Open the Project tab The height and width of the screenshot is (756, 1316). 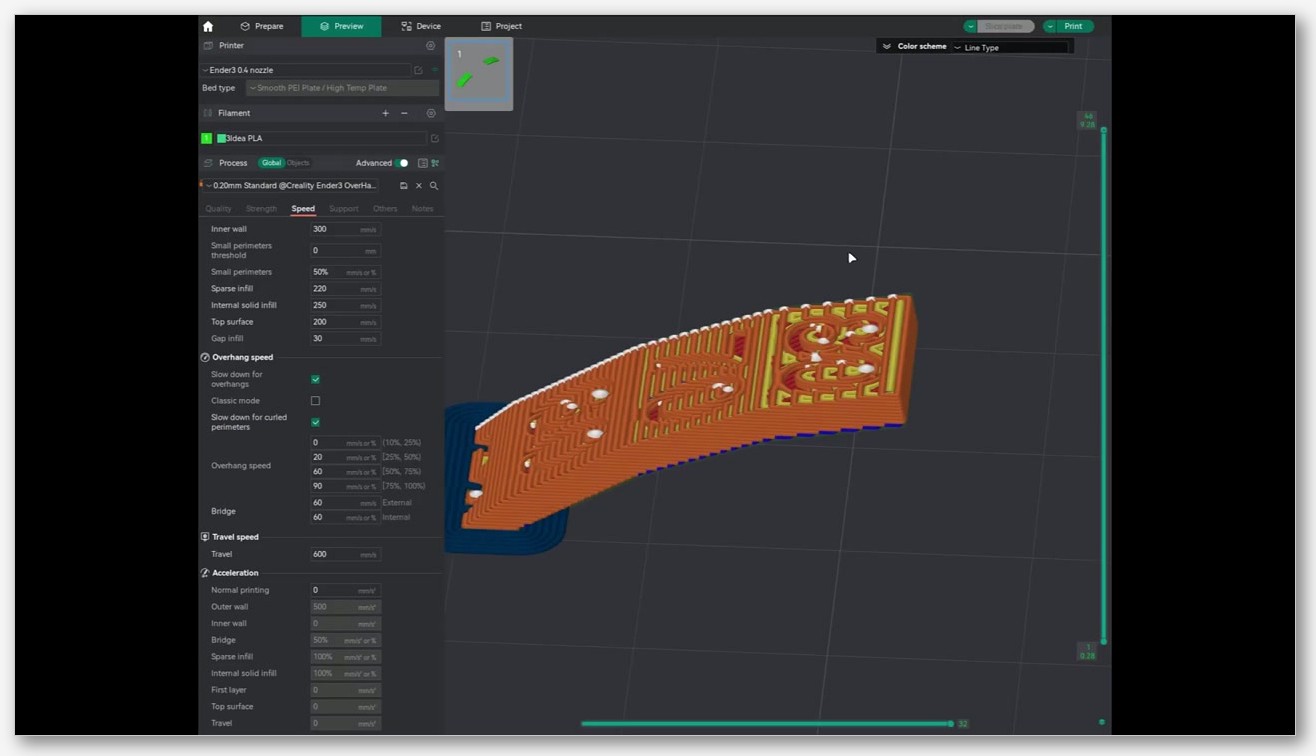(501, 26)
